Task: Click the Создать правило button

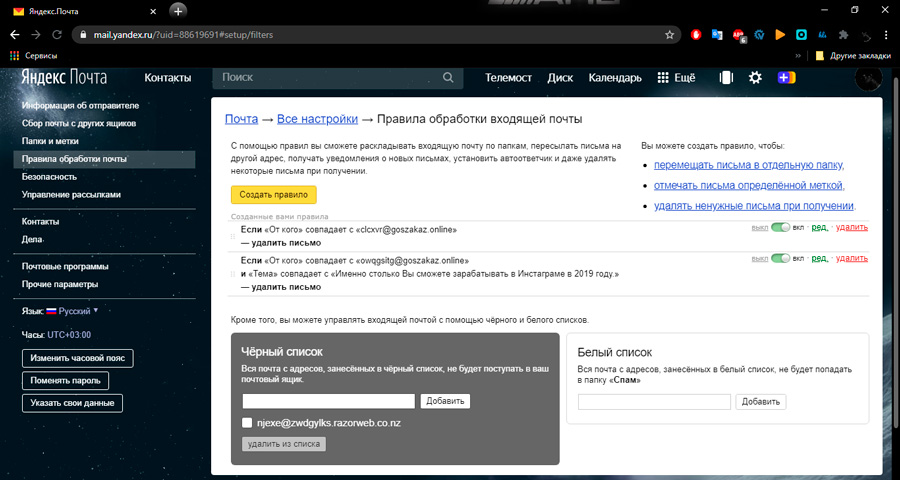Action: [273, 195]
